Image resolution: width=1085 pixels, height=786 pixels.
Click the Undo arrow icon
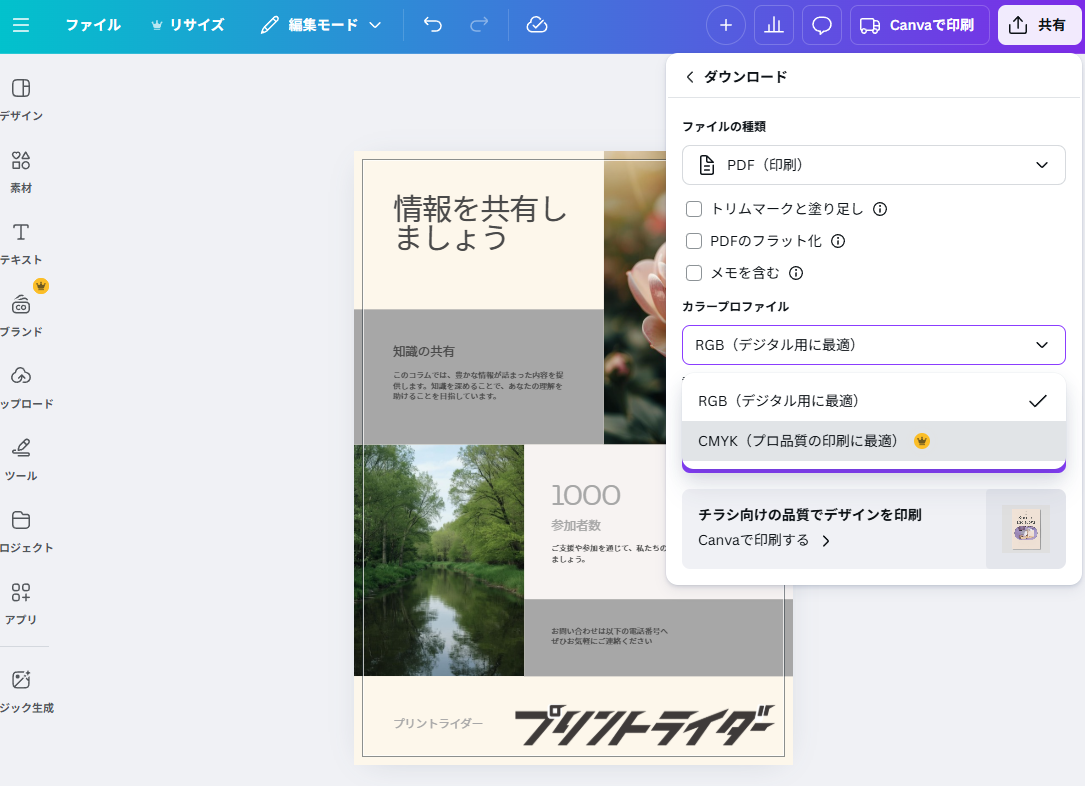tap(432, 25)
